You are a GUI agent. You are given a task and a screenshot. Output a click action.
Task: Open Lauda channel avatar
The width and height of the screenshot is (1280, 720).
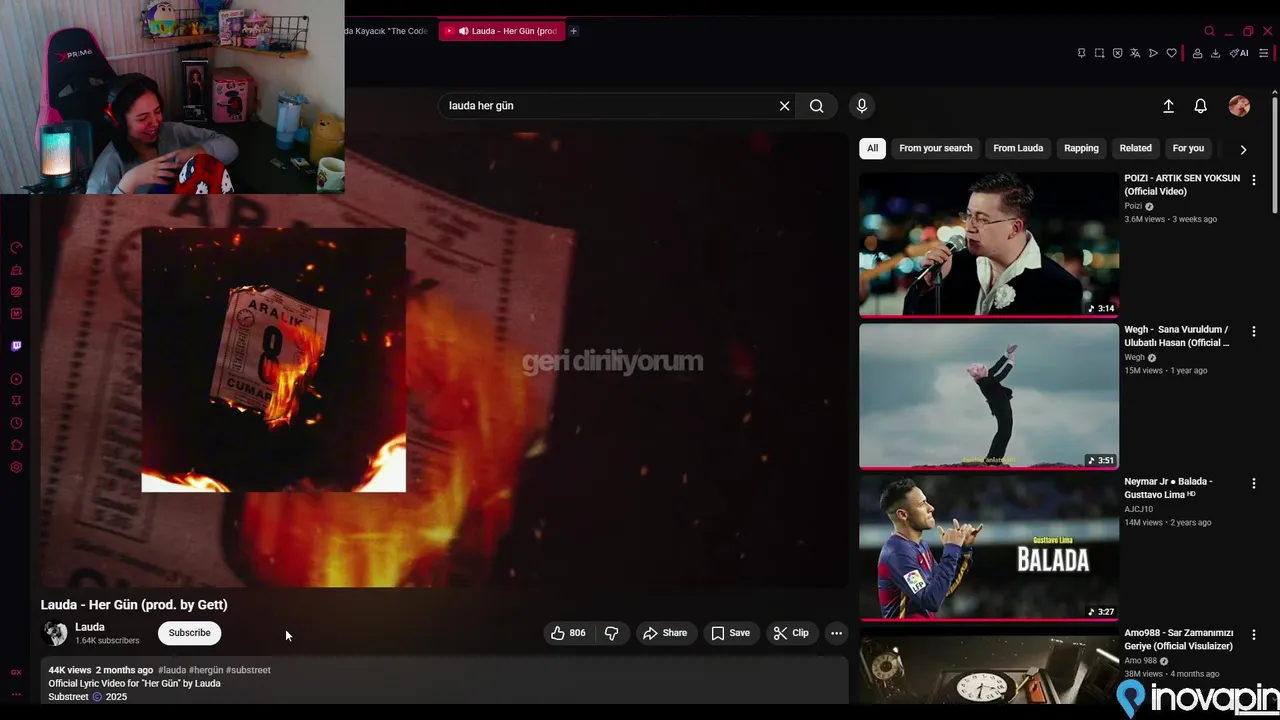[54, 633]
